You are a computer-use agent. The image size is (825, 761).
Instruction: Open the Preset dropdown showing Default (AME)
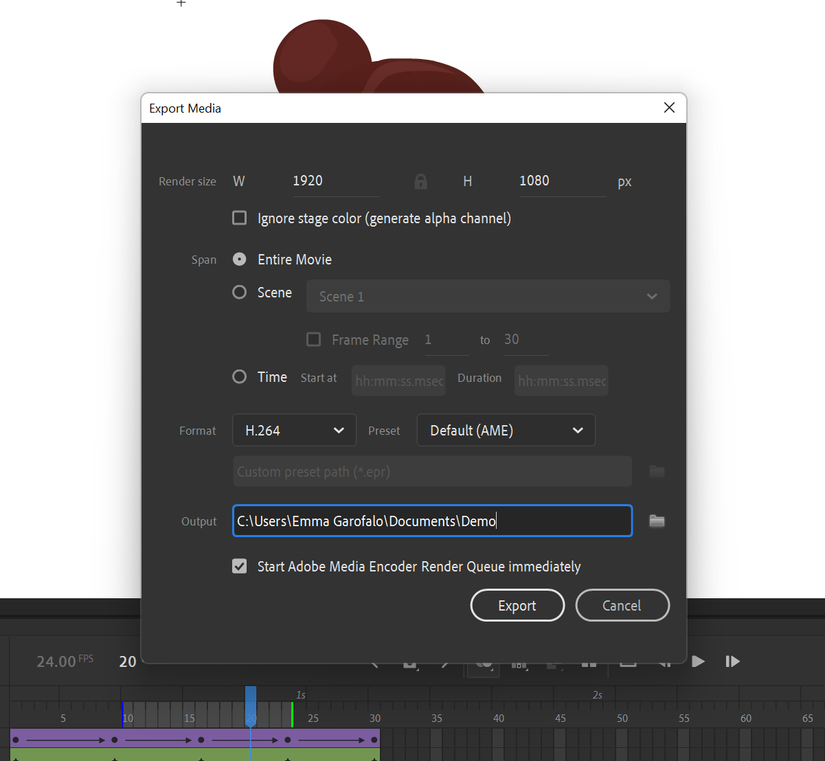click(506, 430)
